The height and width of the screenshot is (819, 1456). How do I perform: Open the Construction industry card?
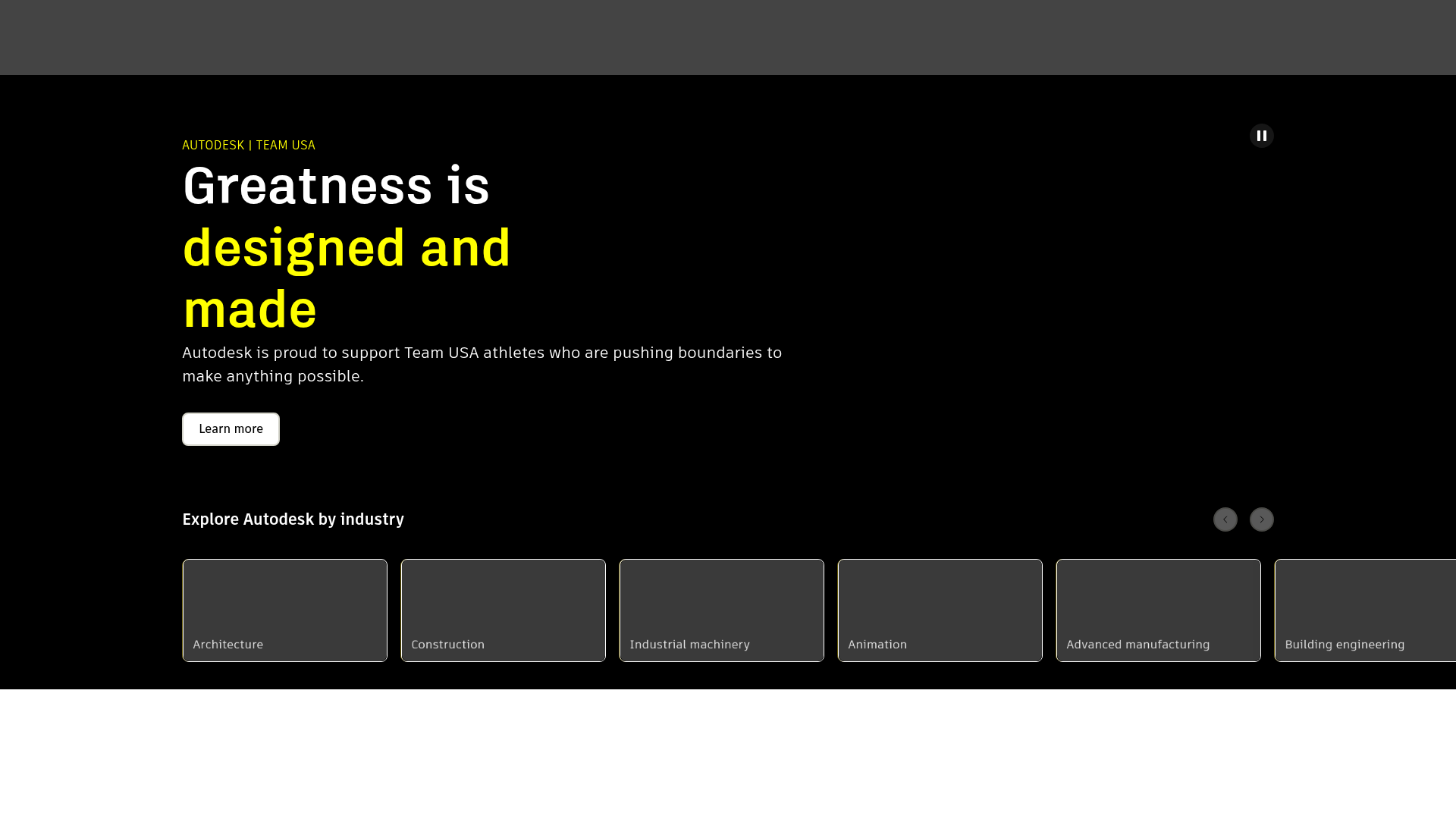pyautogui.click(x=503, y=644)
